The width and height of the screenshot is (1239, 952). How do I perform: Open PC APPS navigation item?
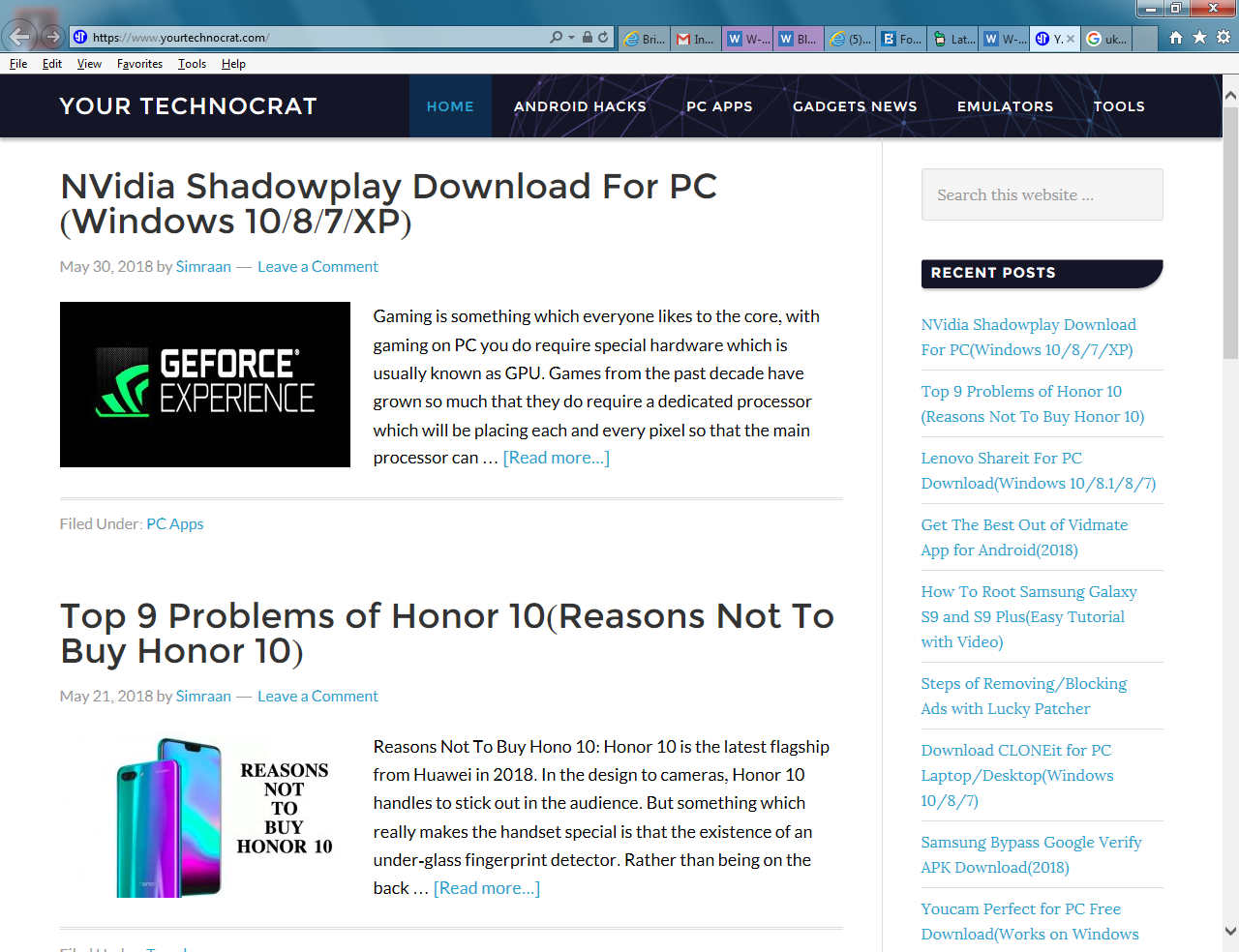719,106
